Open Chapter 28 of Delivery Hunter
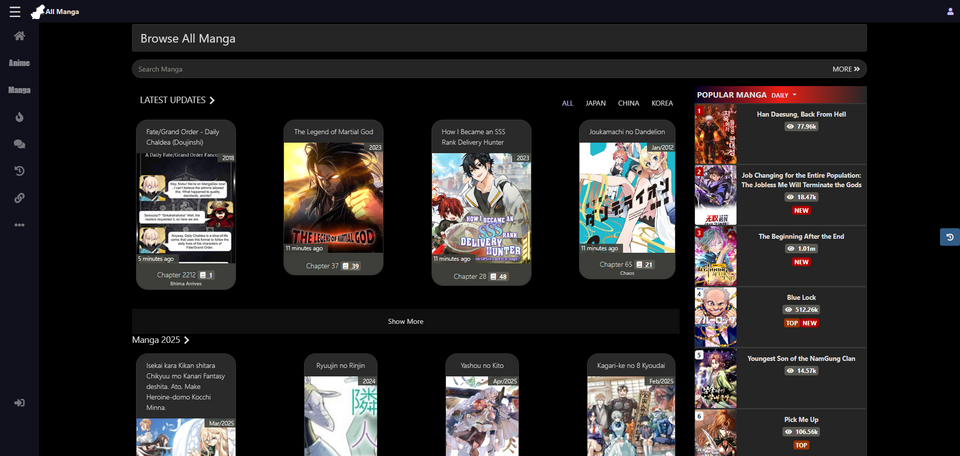 pyautogui.click(x=470, y=277)
